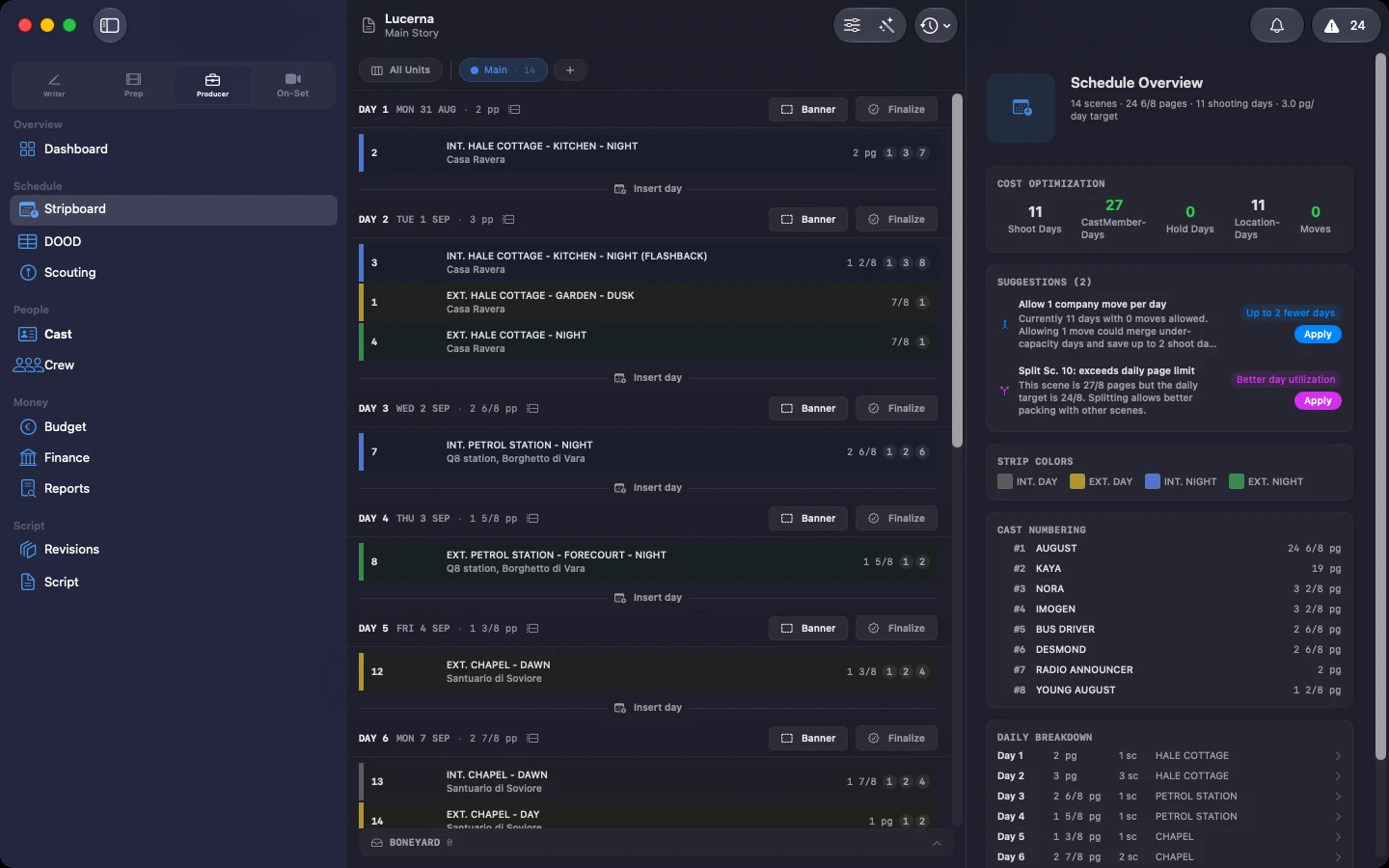1389x868 pixels.
Task: Click the INT. NIGHT strip color swatch
Action: (1153, 482)
